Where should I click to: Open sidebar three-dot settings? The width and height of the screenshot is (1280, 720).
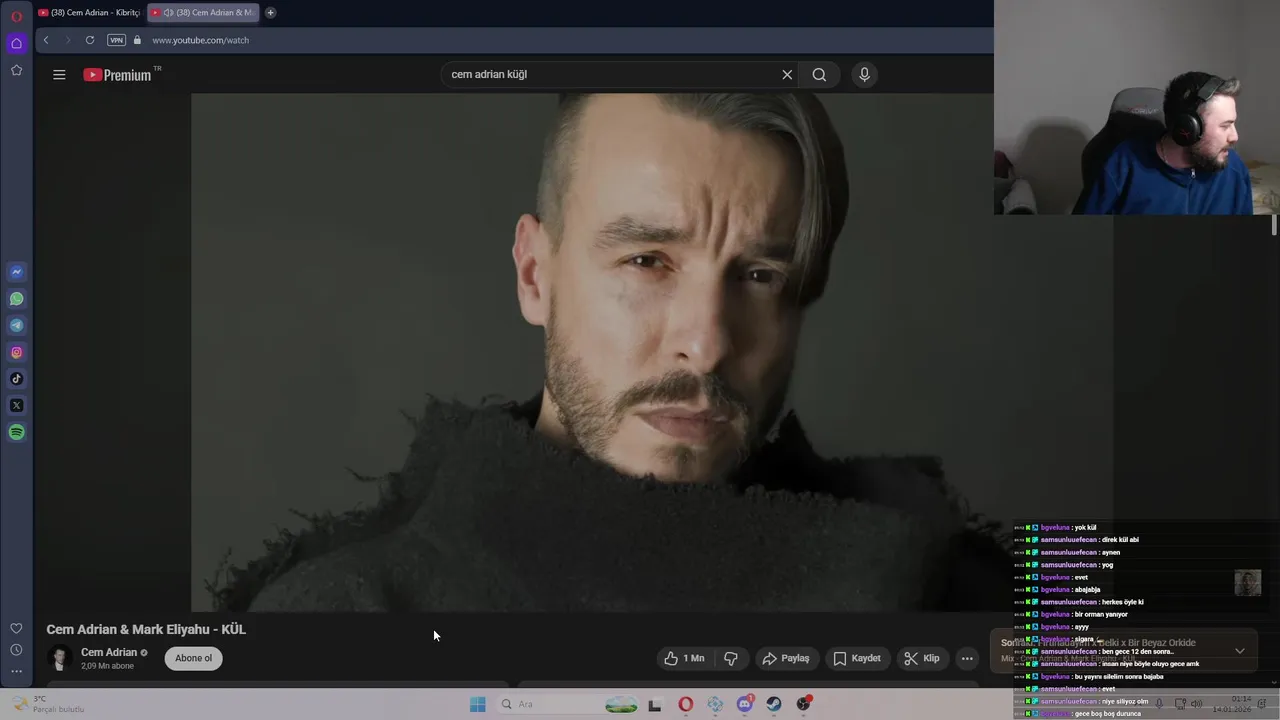point(16,671)
